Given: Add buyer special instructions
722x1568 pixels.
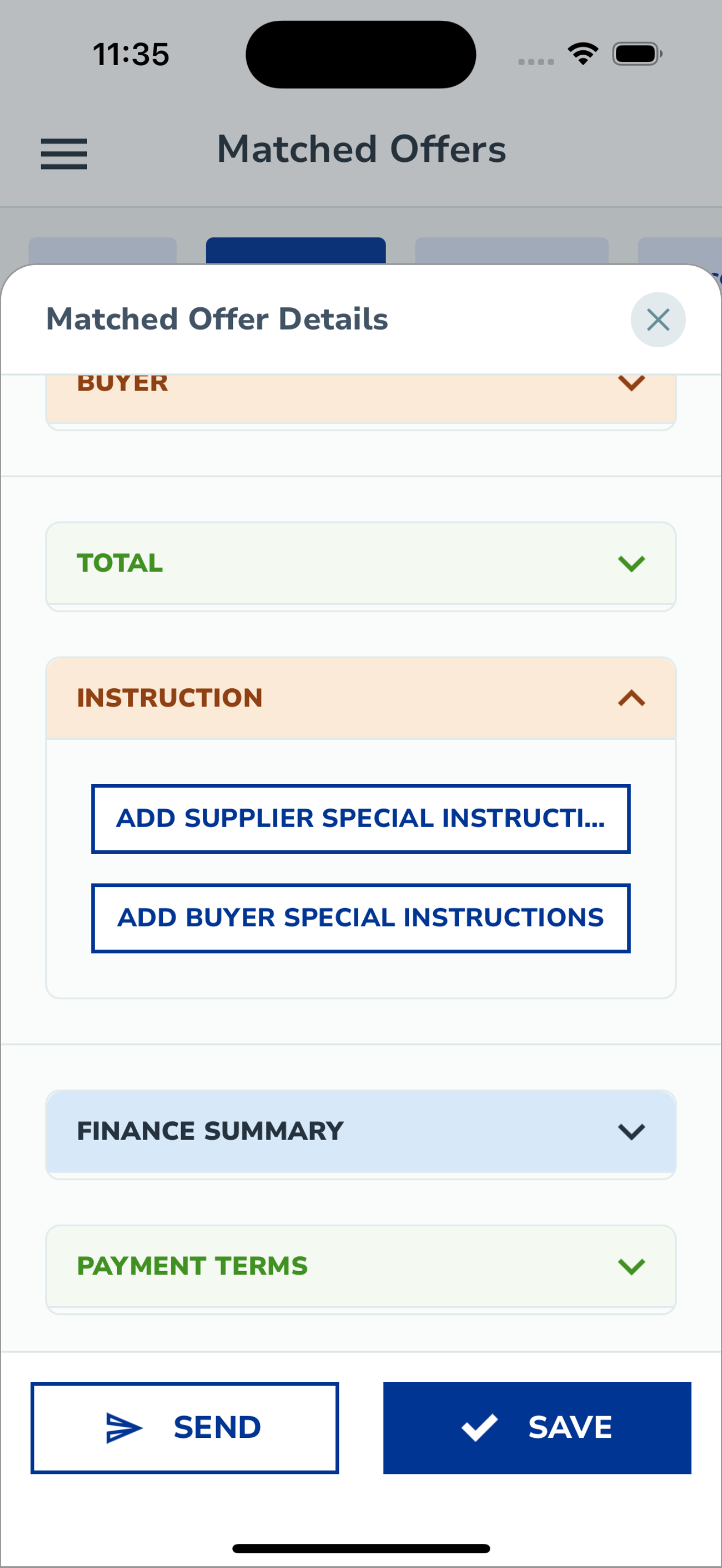Looking at the screenshot, I should [x=361, y=918].
